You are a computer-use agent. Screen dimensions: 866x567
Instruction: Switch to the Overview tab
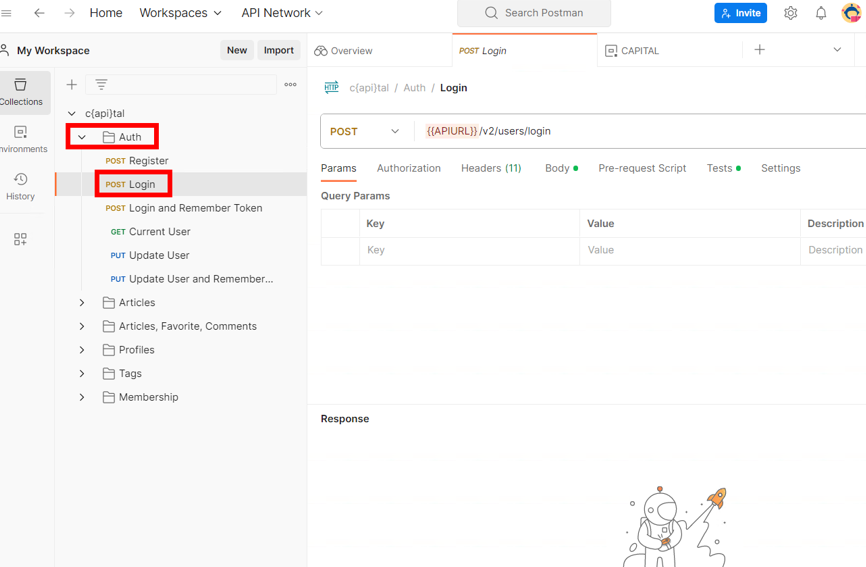click(x=379, y=51)
